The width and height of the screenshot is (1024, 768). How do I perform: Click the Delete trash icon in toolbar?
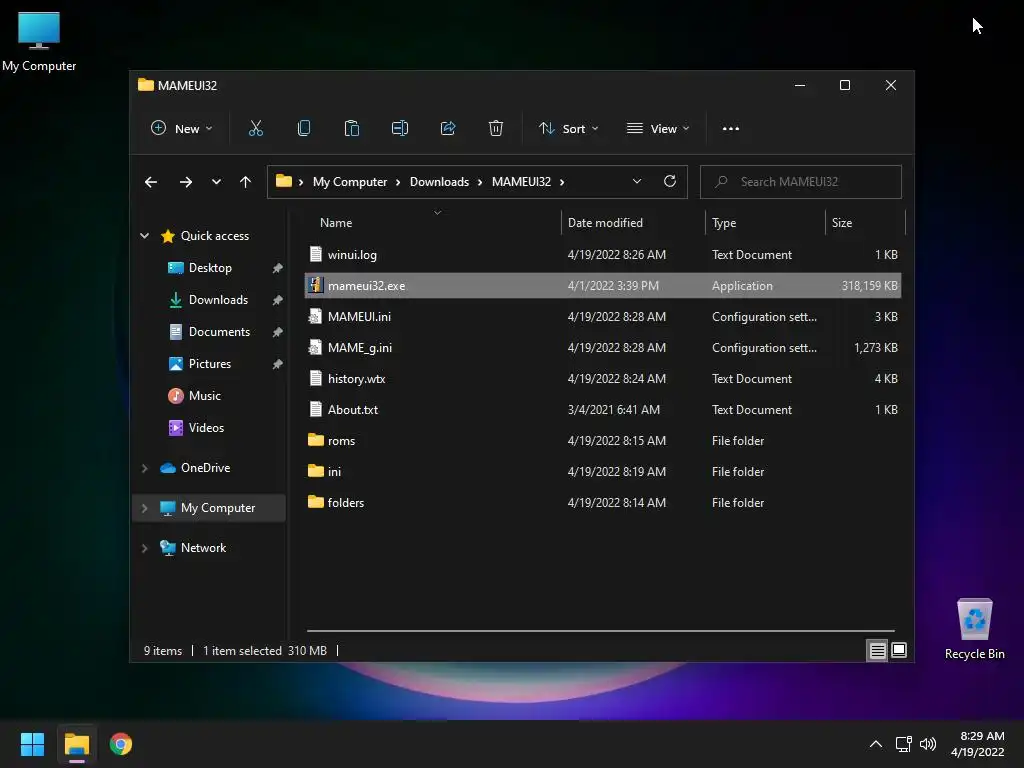tap(496, 129)
